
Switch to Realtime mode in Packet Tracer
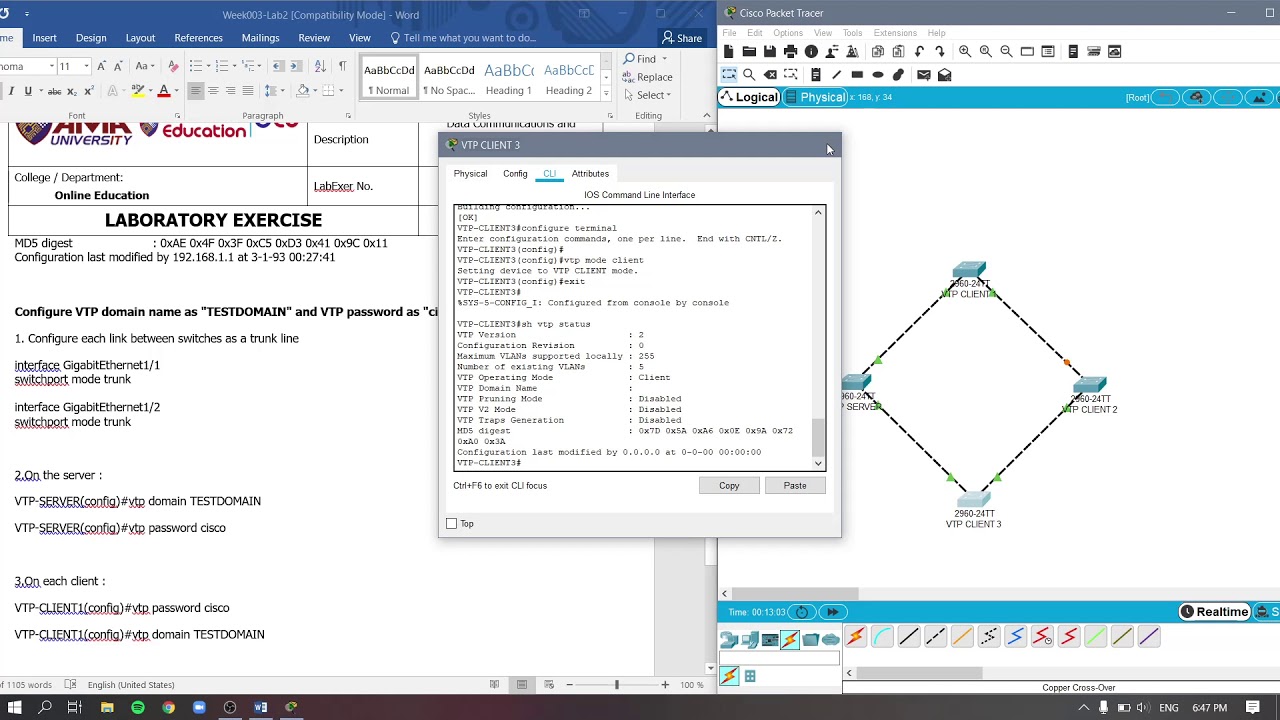tap(1214, 612)
